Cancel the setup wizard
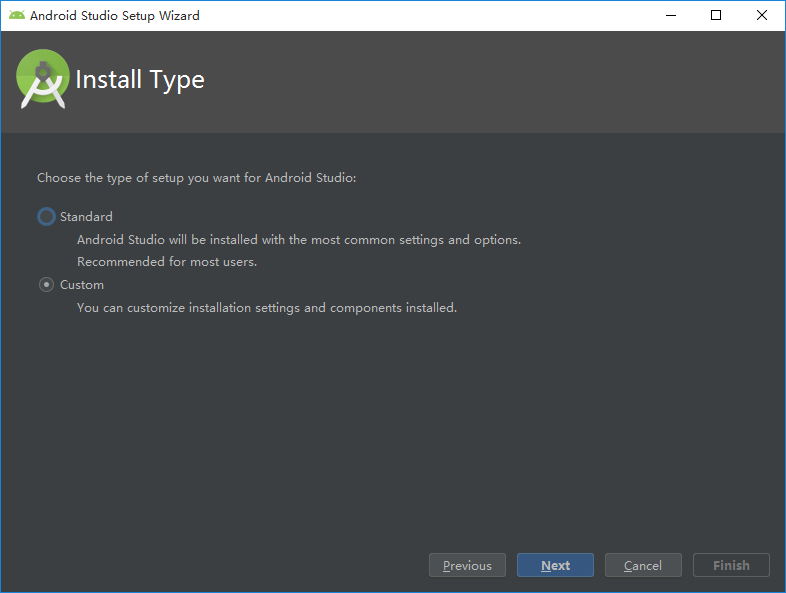The height and width of the screenshot is (593, 786). tap(643, 565)
